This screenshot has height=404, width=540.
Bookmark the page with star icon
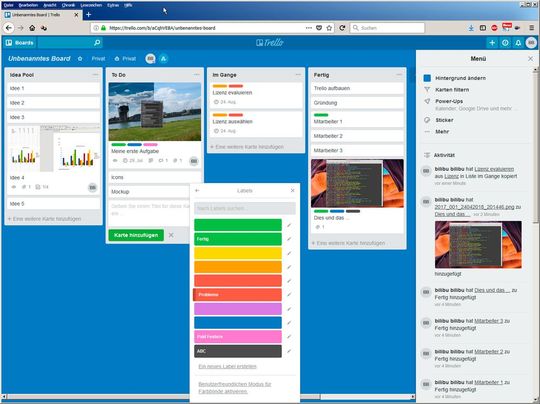click(329, 28)
